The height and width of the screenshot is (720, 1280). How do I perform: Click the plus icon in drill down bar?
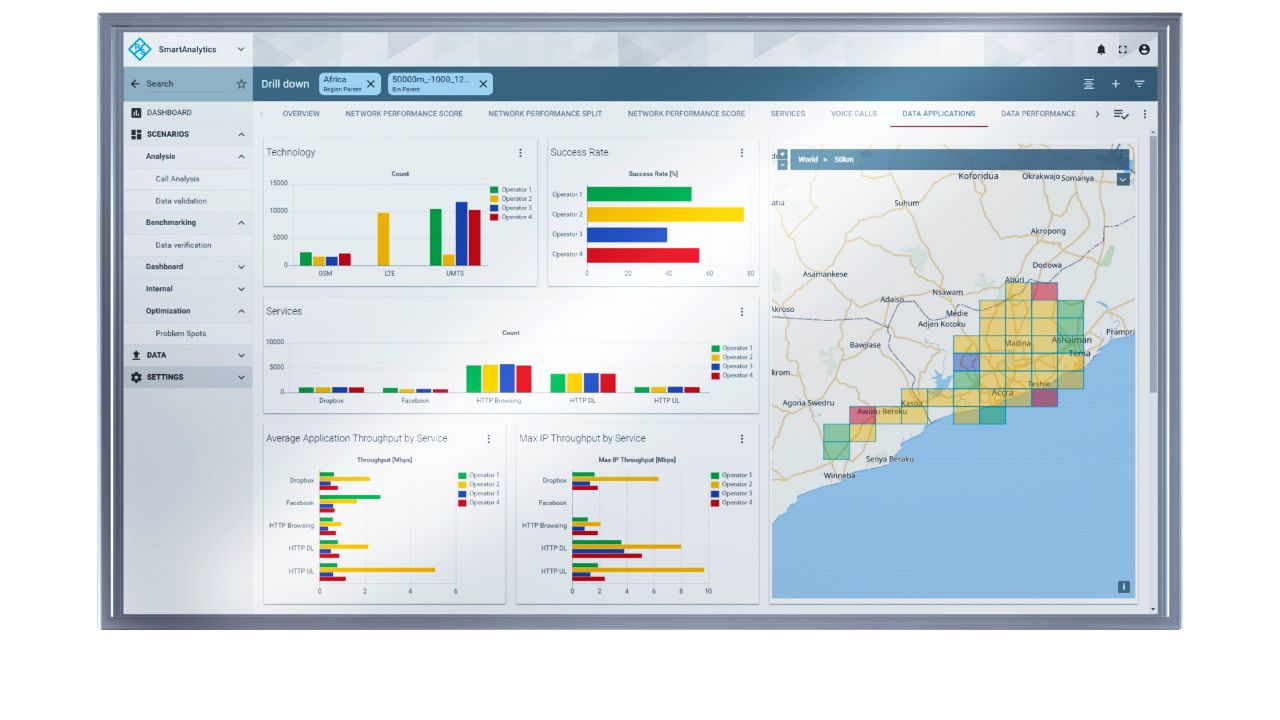pyautogui.click(x=1116, y=84)
